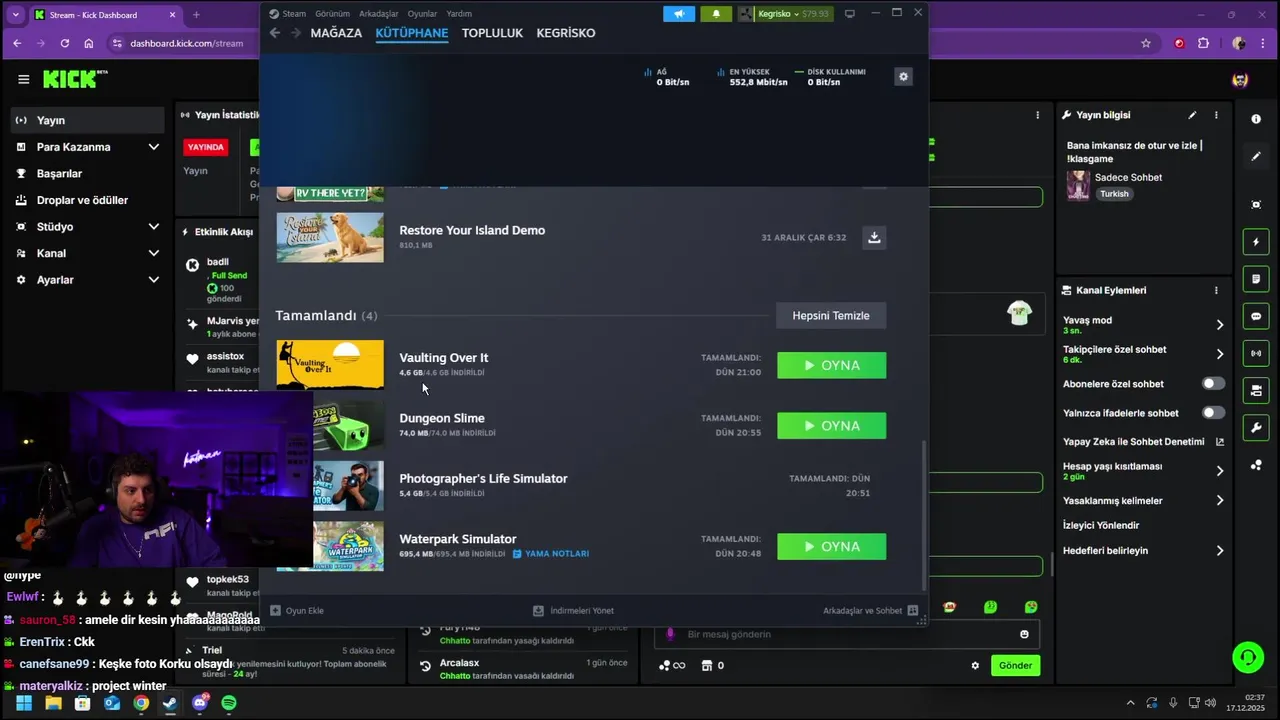This screenshot has height=720, width=1280.
Task: Open Oyunlar menu in Steam
Action: 422,14
